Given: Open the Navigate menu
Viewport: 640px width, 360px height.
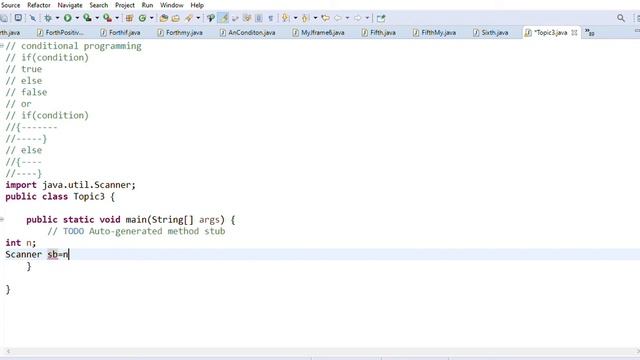Looking at the screenshot, I should point(70,5).
